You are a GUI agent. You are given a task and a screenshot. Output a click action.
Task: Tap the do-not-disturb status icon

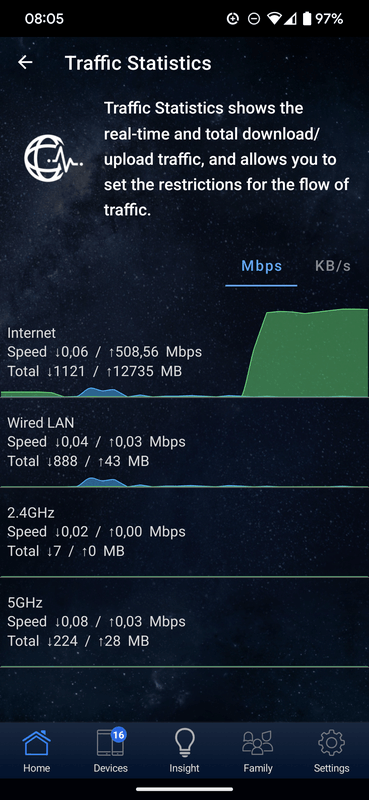(x=253, y=19)
